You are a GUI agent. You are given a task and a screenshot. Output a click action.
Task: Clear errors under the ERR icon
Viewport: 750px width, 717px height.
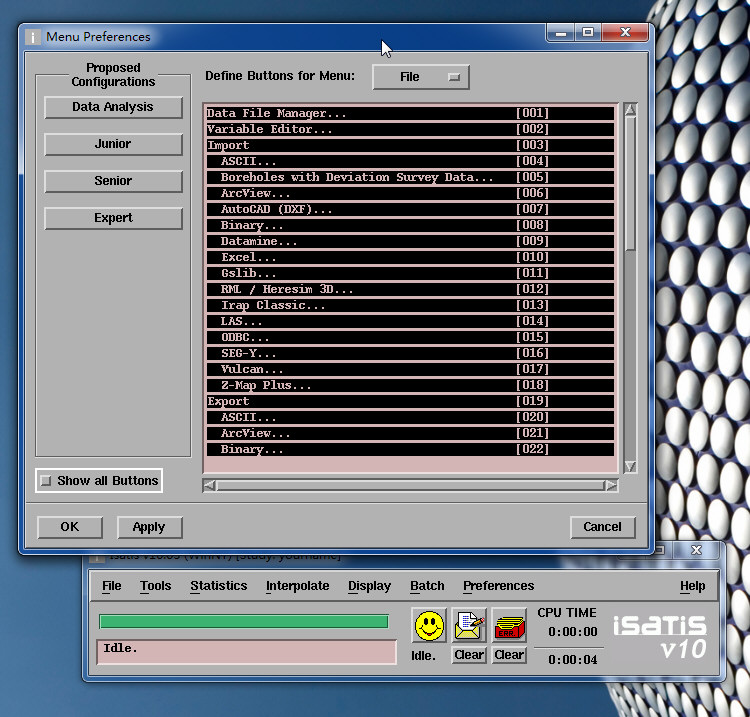[509, 654]
